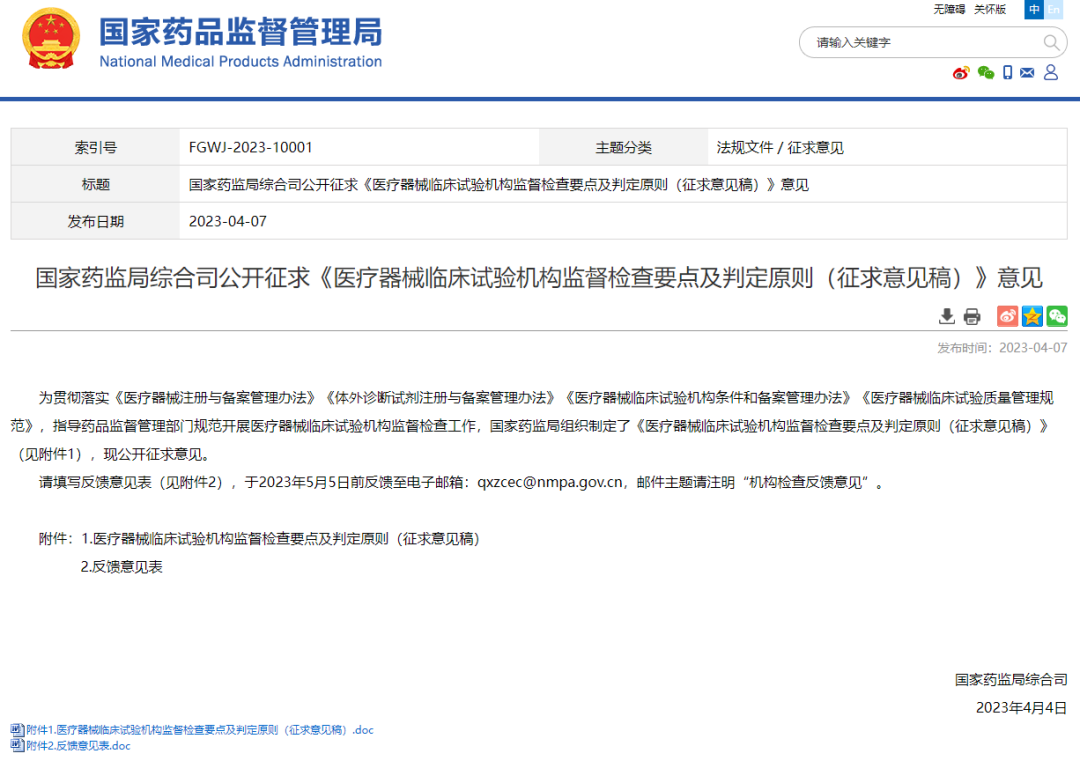
Task: Share the article to WeChat
Action: [x=1056, y=316]
